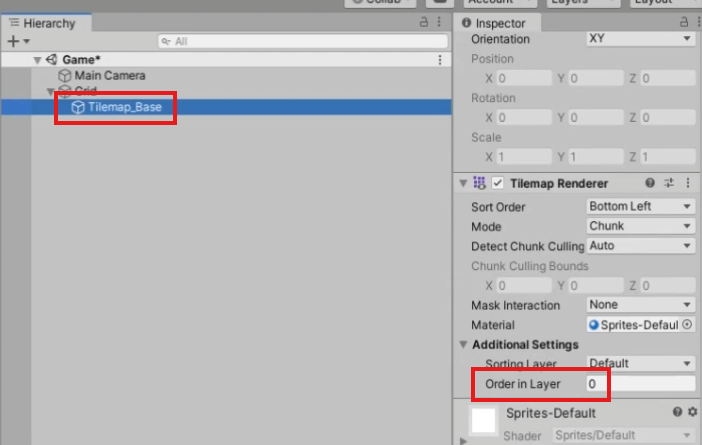The height and width of the screenshot is (445, 702).
Task: Click the Main Camera cube icon
Action: pos(65,76)
